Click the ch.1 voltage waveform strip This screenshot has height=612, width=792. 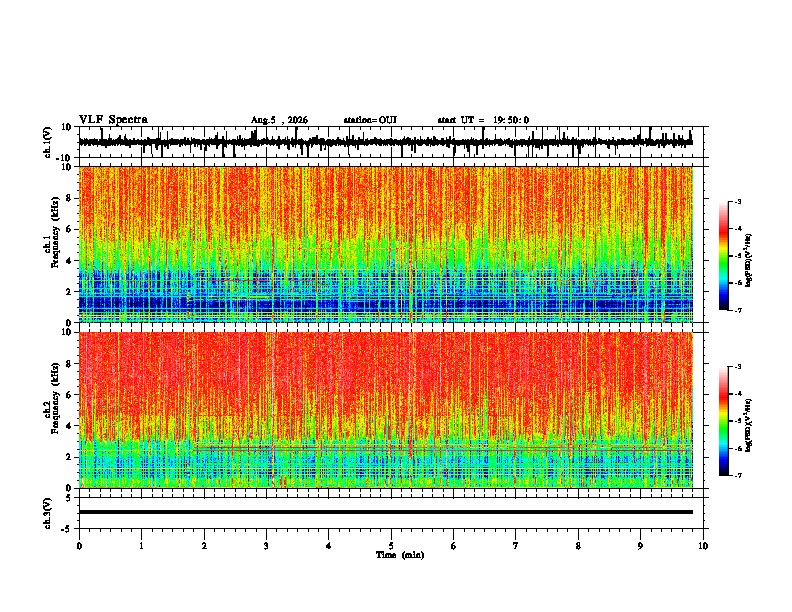[386, 142]
